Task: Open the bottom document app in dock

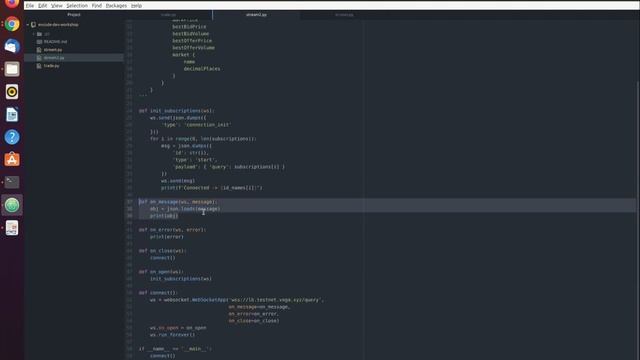Action: [12, 228]
